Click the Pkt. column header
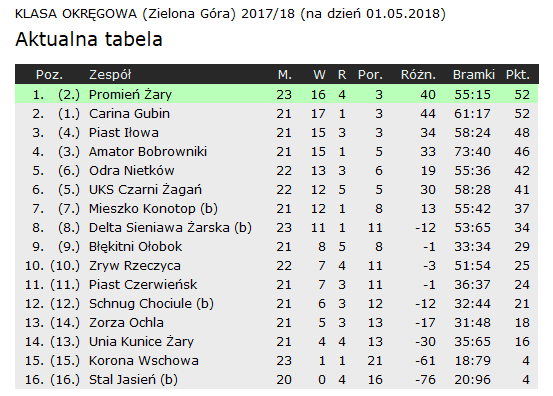The height and width of the screenshot is (396, 553). (x=518, y=75)
